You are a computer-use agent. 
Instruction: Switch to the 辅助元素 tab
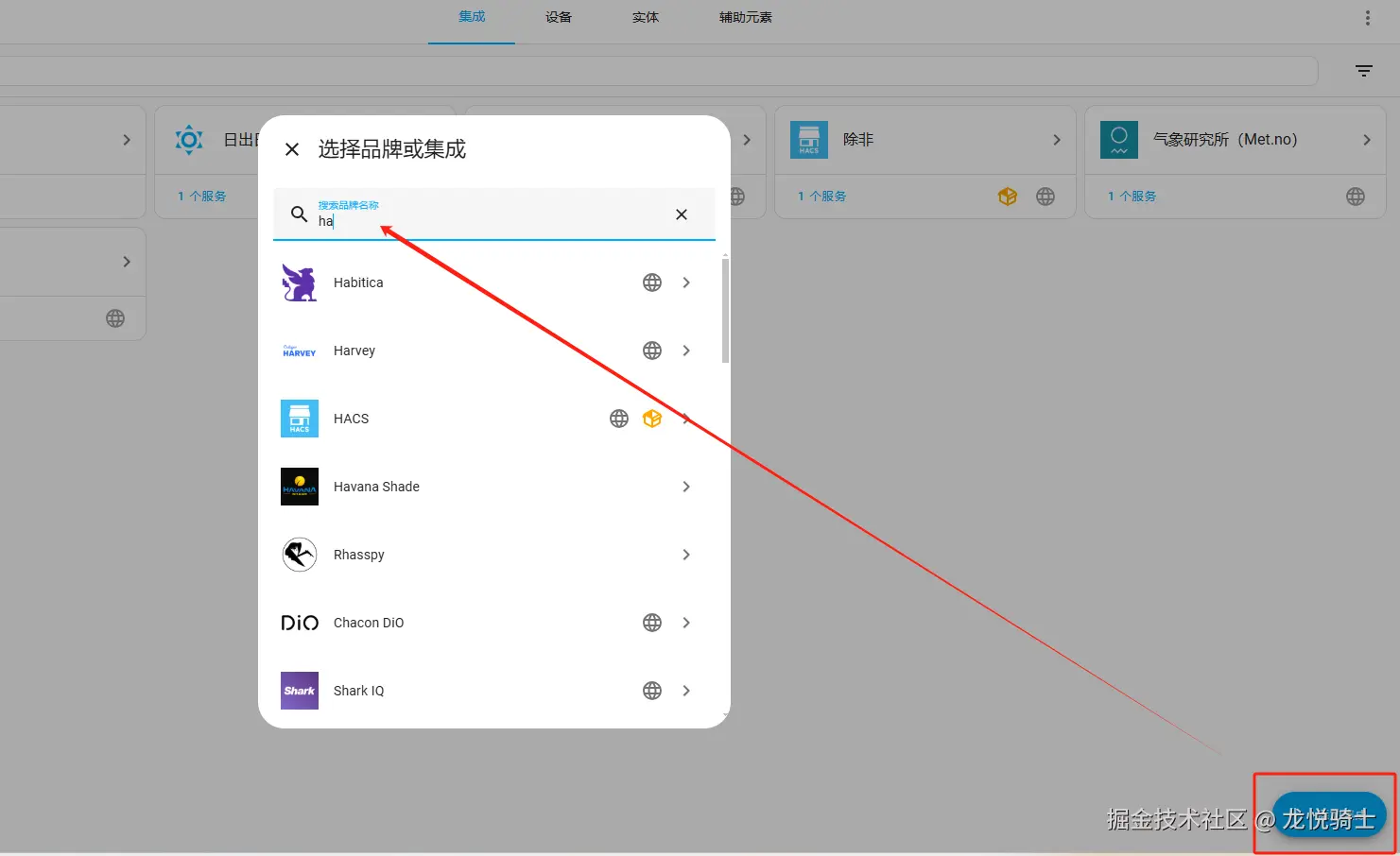pyautogui.click(x=746, y=17)
